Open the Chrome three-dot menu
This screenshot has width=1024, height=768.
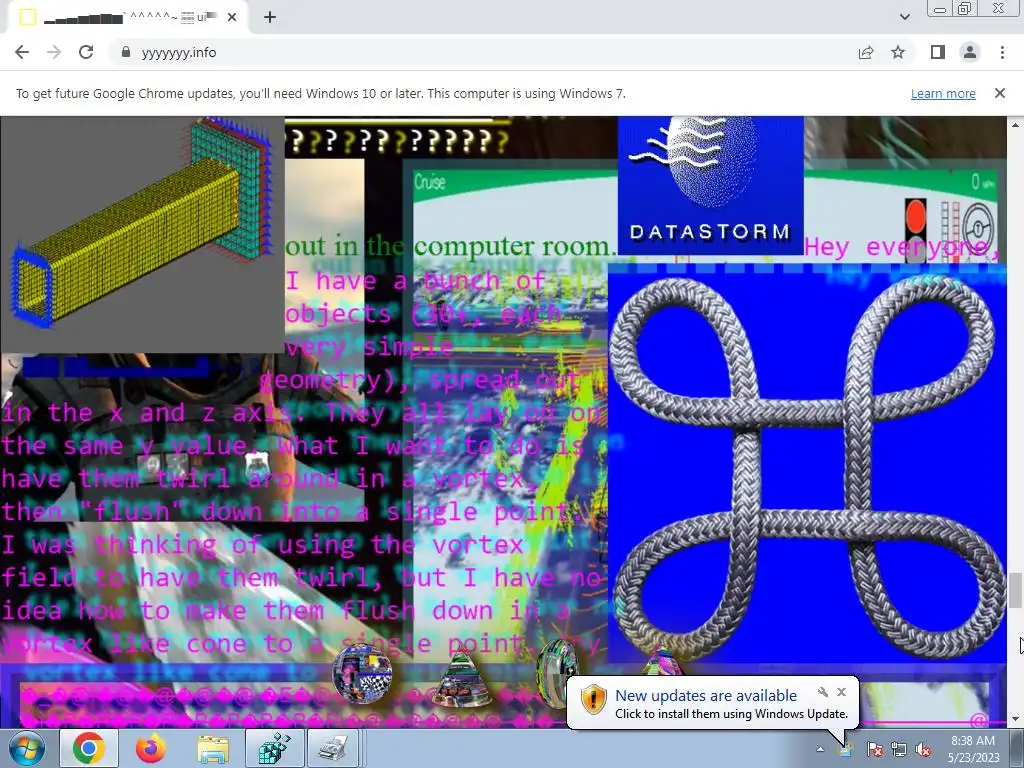(x=1002, y=52)
